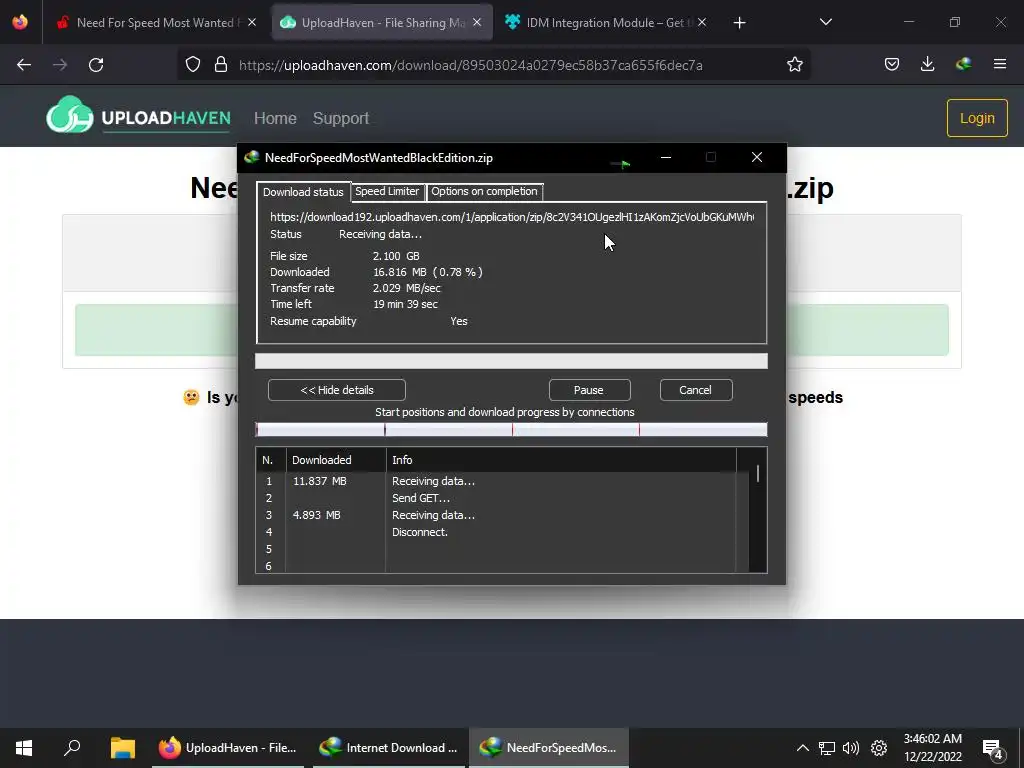Image resolution: width=1024 pixels, height=768 pixels.
Task: Expand list all tabs chevron
Action: pos(825,22)
